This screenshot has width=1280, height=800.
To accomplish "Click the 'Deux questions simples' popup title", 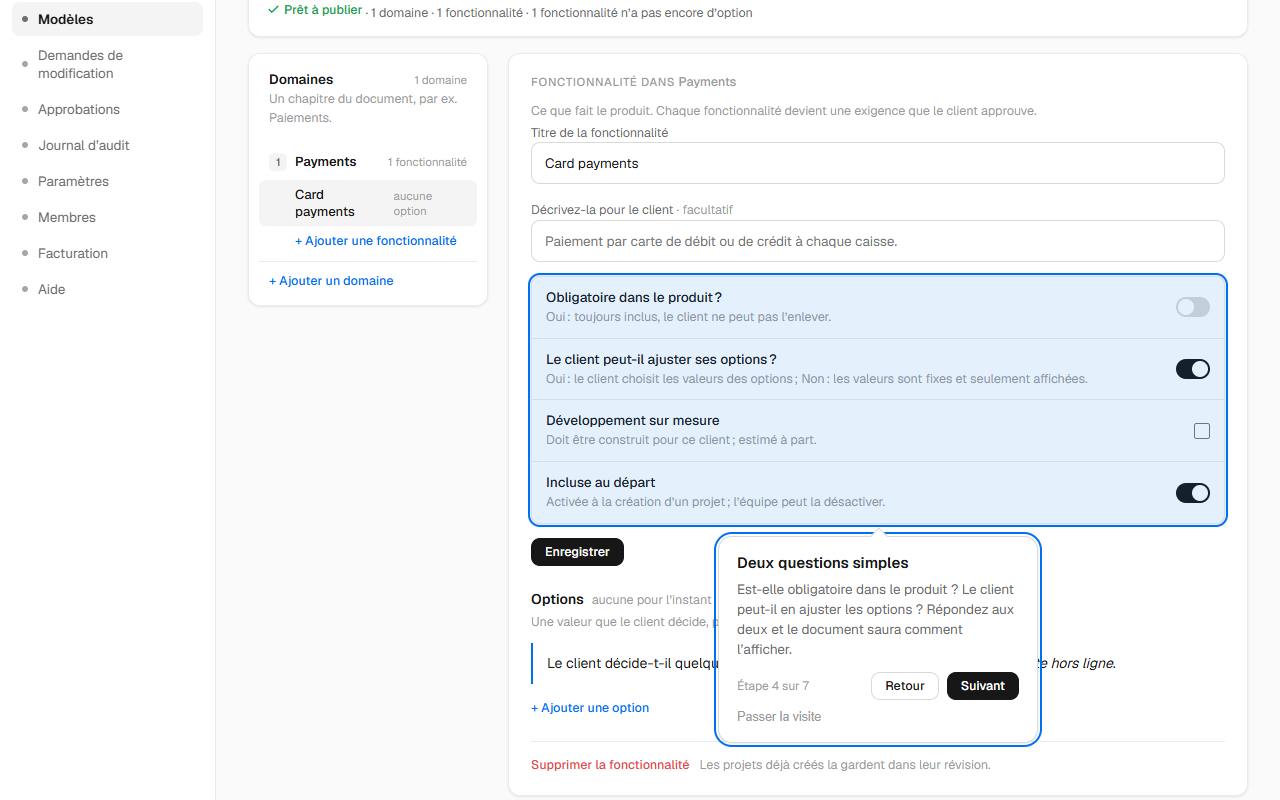I will tap(823, 563).
